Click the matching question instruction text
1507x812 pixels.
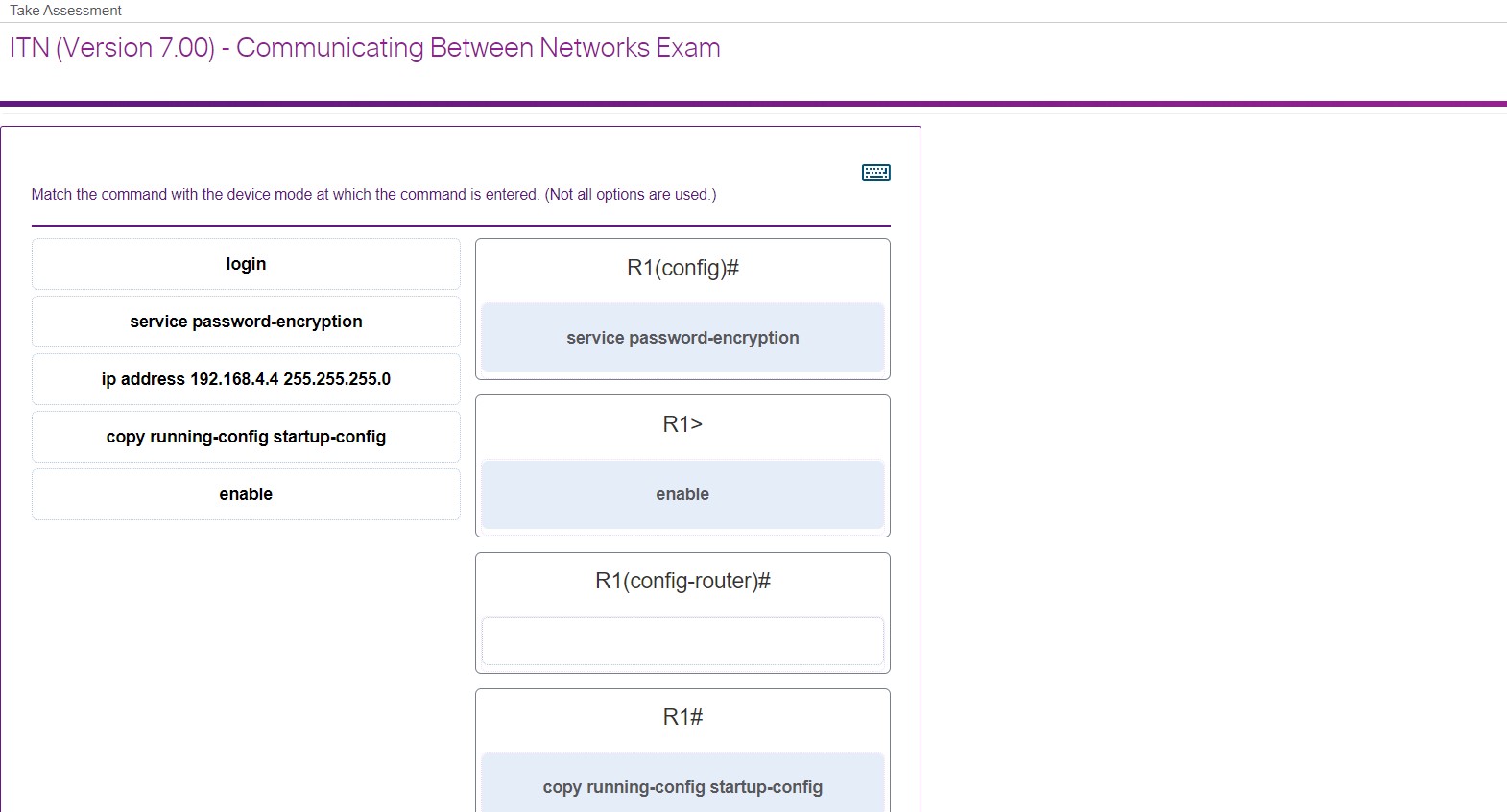point(373,194)
